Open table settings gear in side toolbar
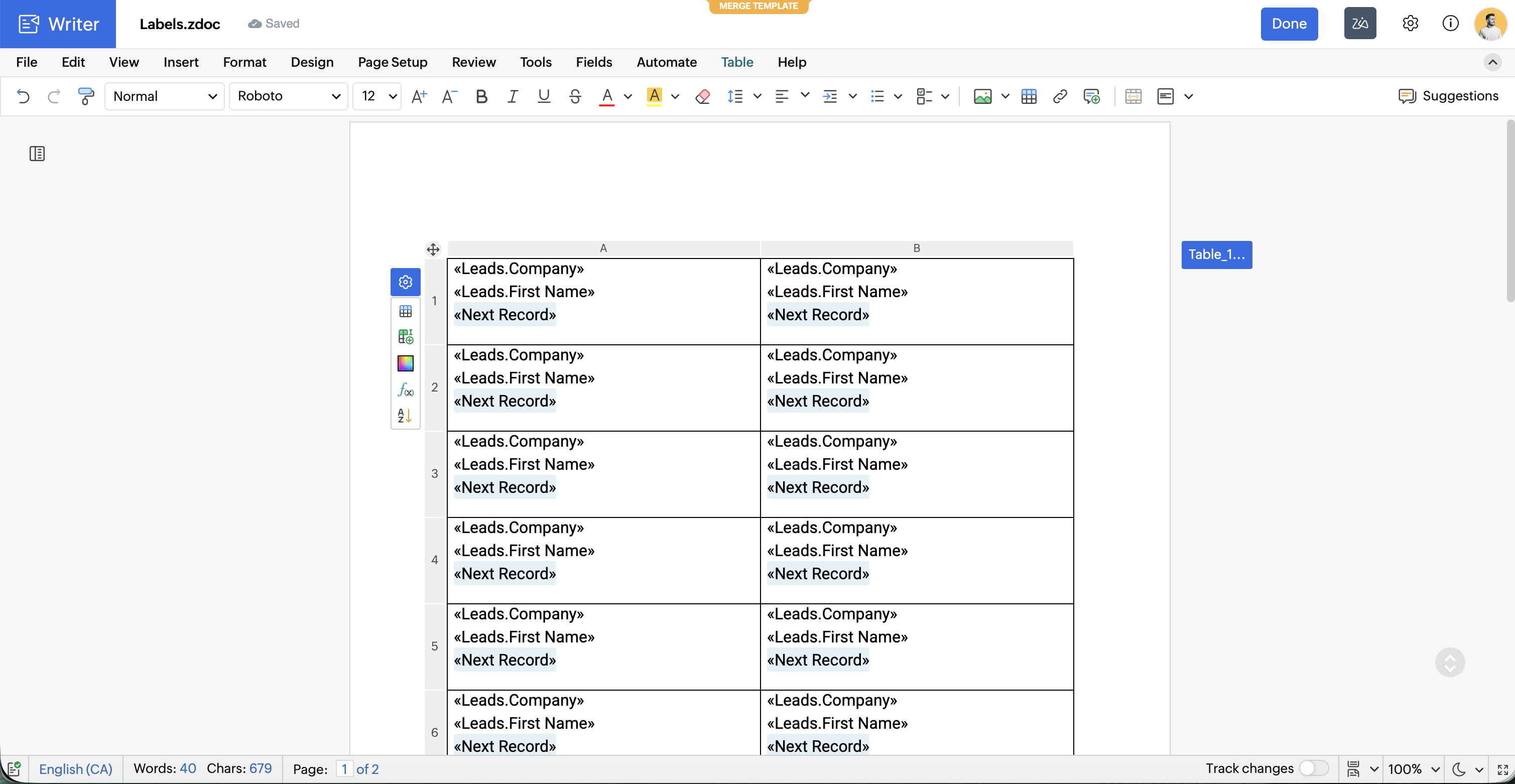The image size is (1515, 784). point(405,282)
